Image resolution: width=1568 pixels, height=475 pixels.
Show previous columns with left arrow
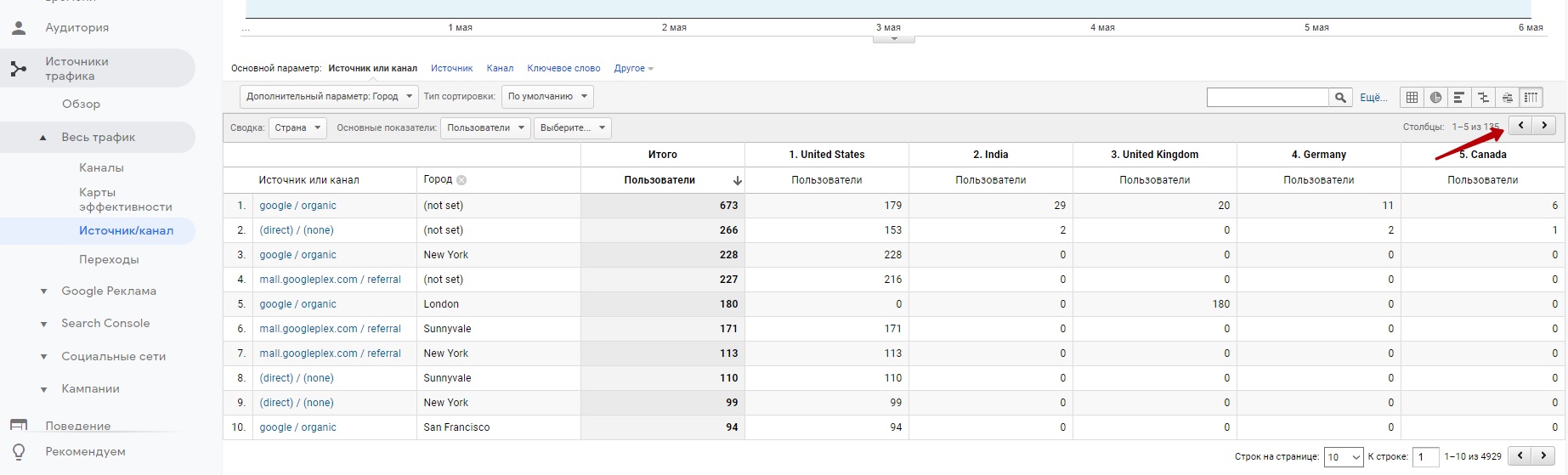point(1520,126)
